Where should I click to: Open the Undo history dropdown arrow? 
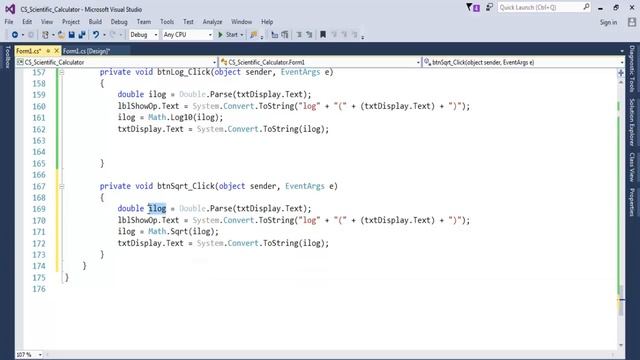[104, 35]
